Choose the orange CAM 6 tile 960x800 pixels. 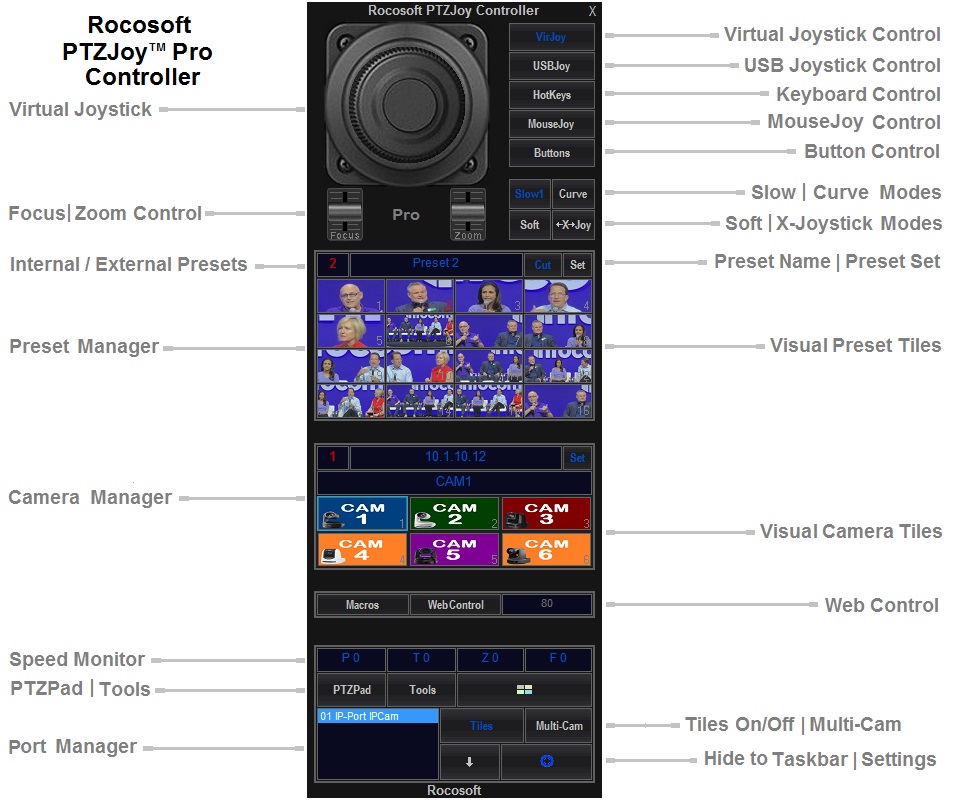[546, 550]
